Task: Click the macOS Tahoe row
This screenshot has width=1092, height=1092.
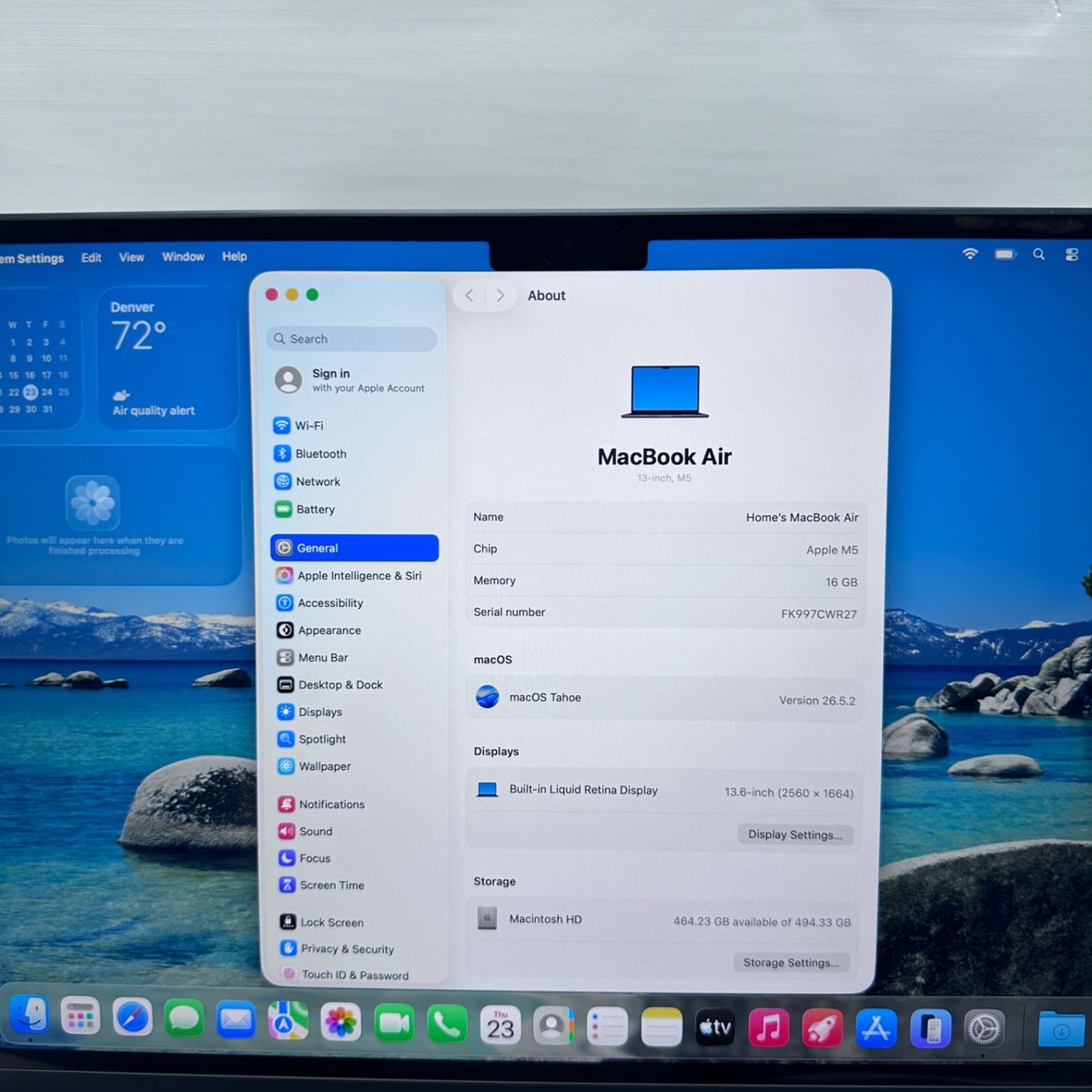Action: pos(664,699)
